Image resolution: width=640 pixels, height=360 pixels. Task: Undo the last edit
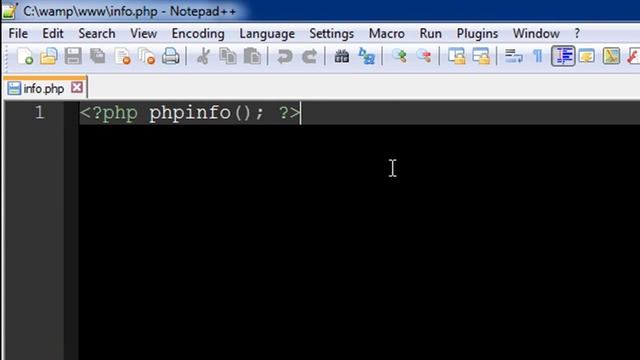pyautogui.click(x=284, y=56)
